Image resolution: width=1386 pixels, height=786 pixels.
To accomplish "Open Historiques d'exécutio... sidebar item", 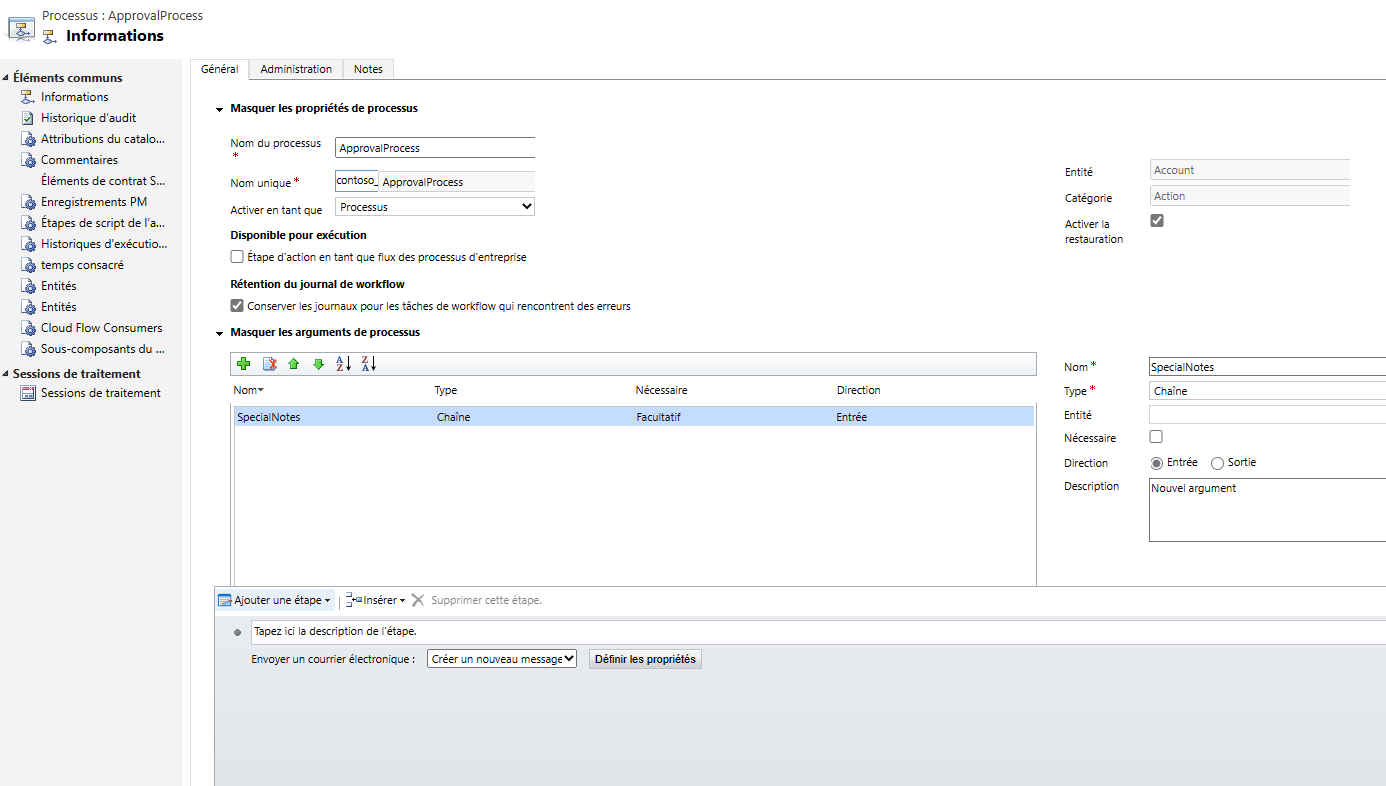I will [103, 244].
